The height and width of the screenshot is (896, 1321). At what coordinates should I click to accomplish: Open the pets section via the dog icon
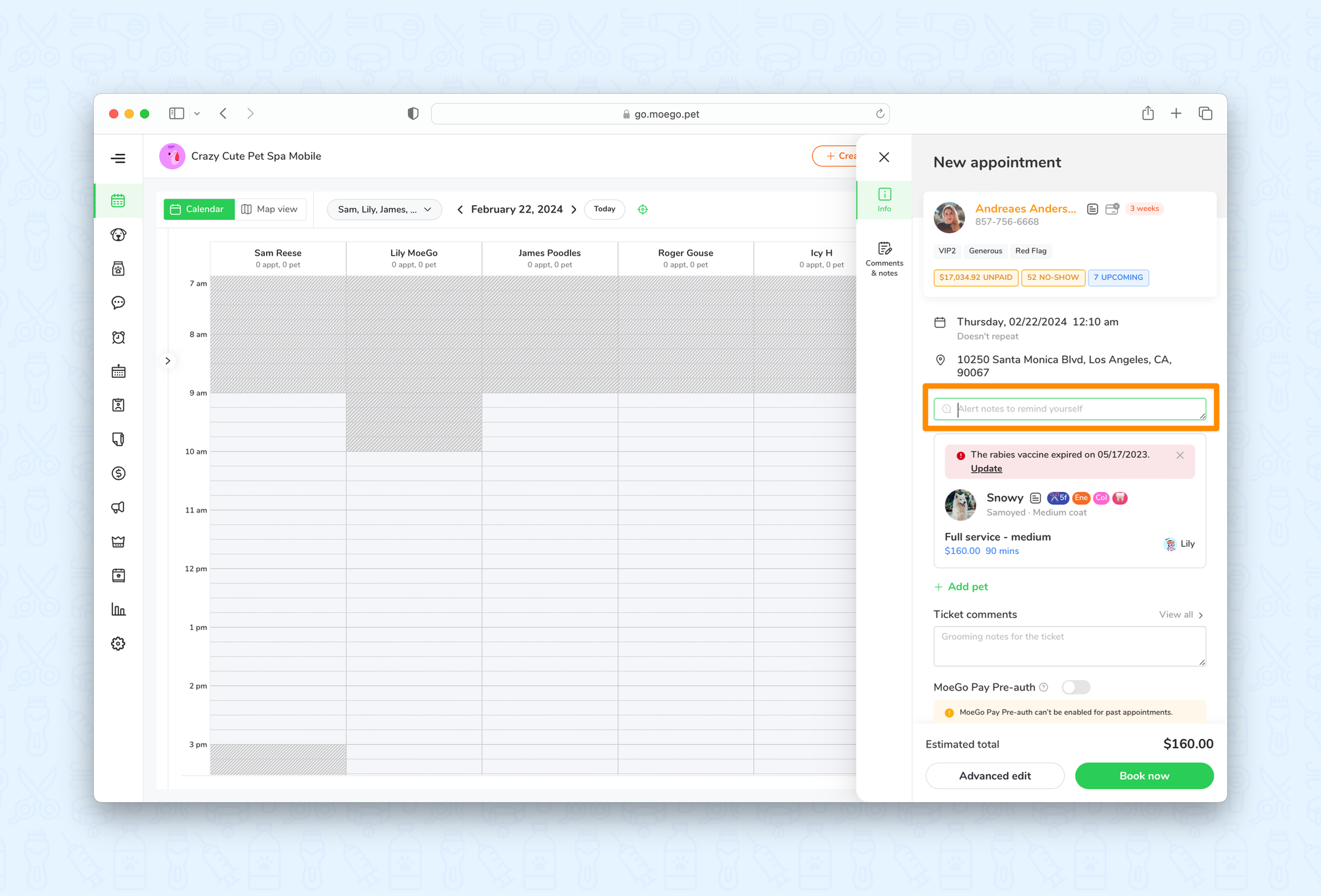118,235
